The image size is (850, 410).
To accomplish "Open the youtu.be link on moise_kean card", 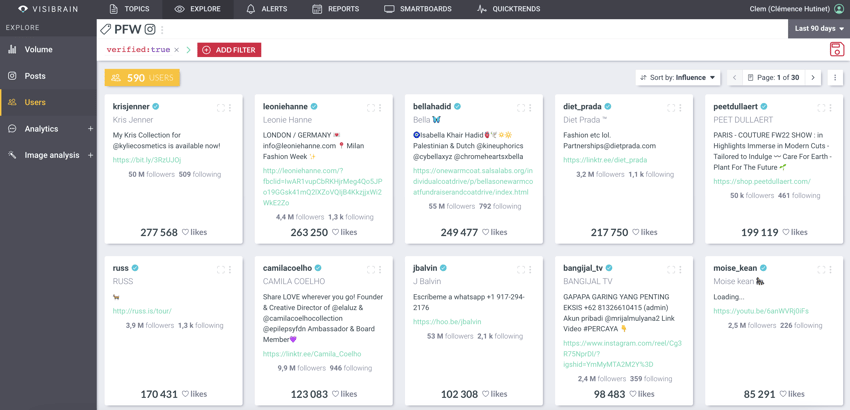I will tap(761, 311).
